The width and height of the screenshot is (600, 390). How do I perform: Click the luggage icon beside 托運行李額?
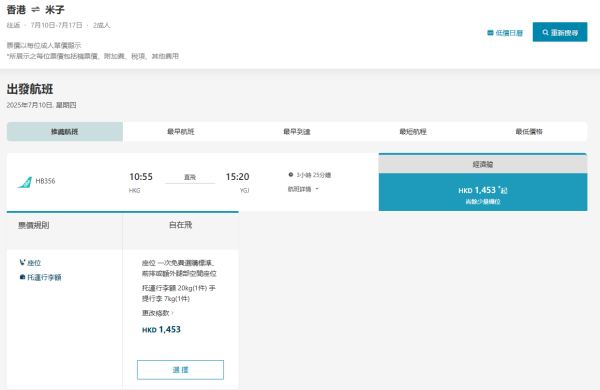[22, 277]
